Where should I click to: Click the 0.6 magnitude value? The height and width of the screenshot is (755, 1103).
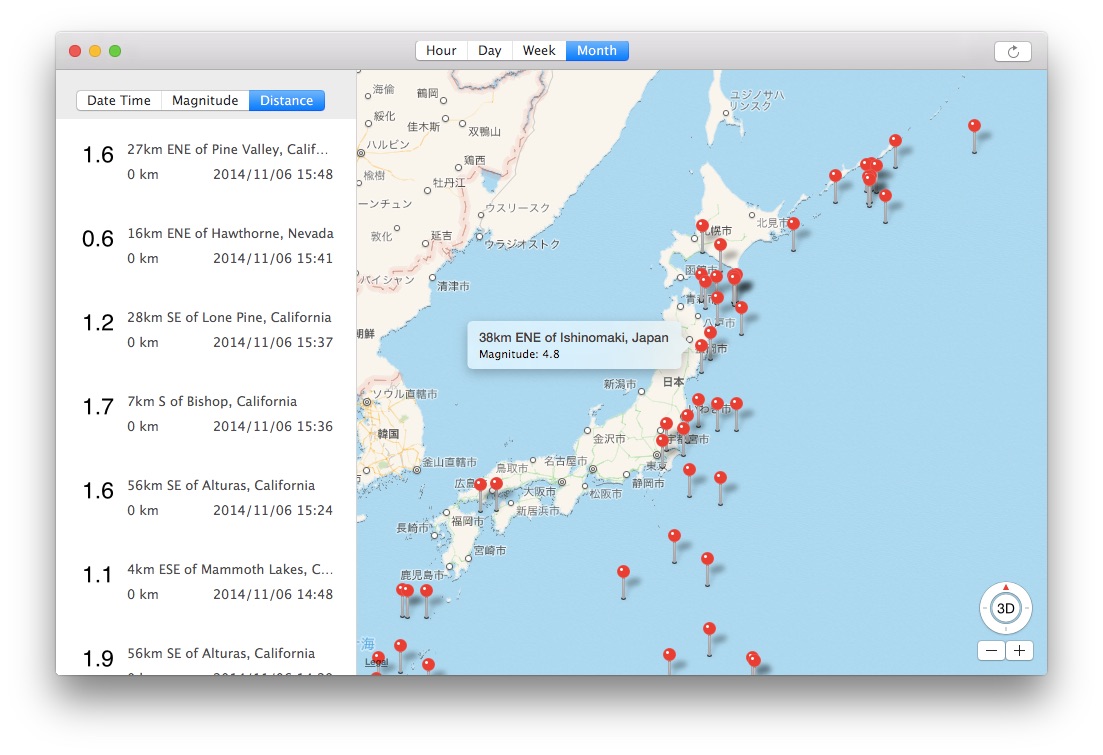click(98, 239)
